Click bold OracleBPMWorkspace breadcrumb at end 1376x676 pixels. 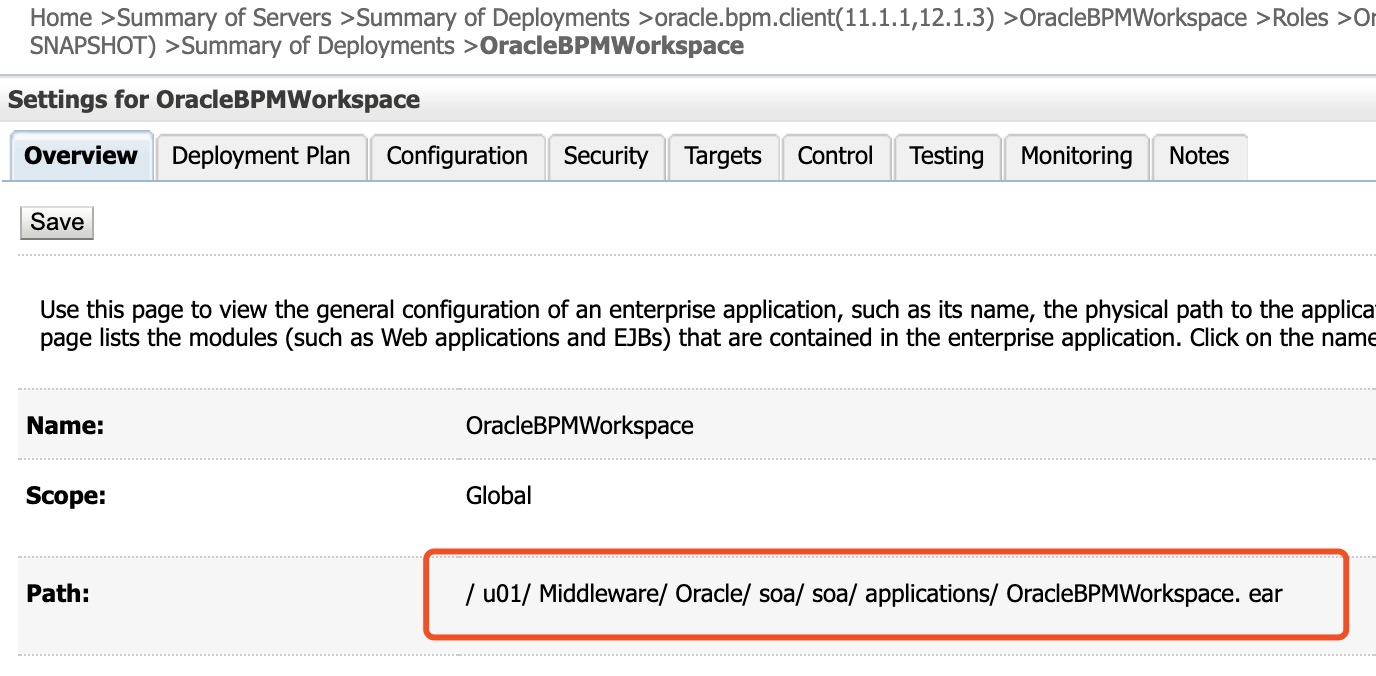click(612, 46)
